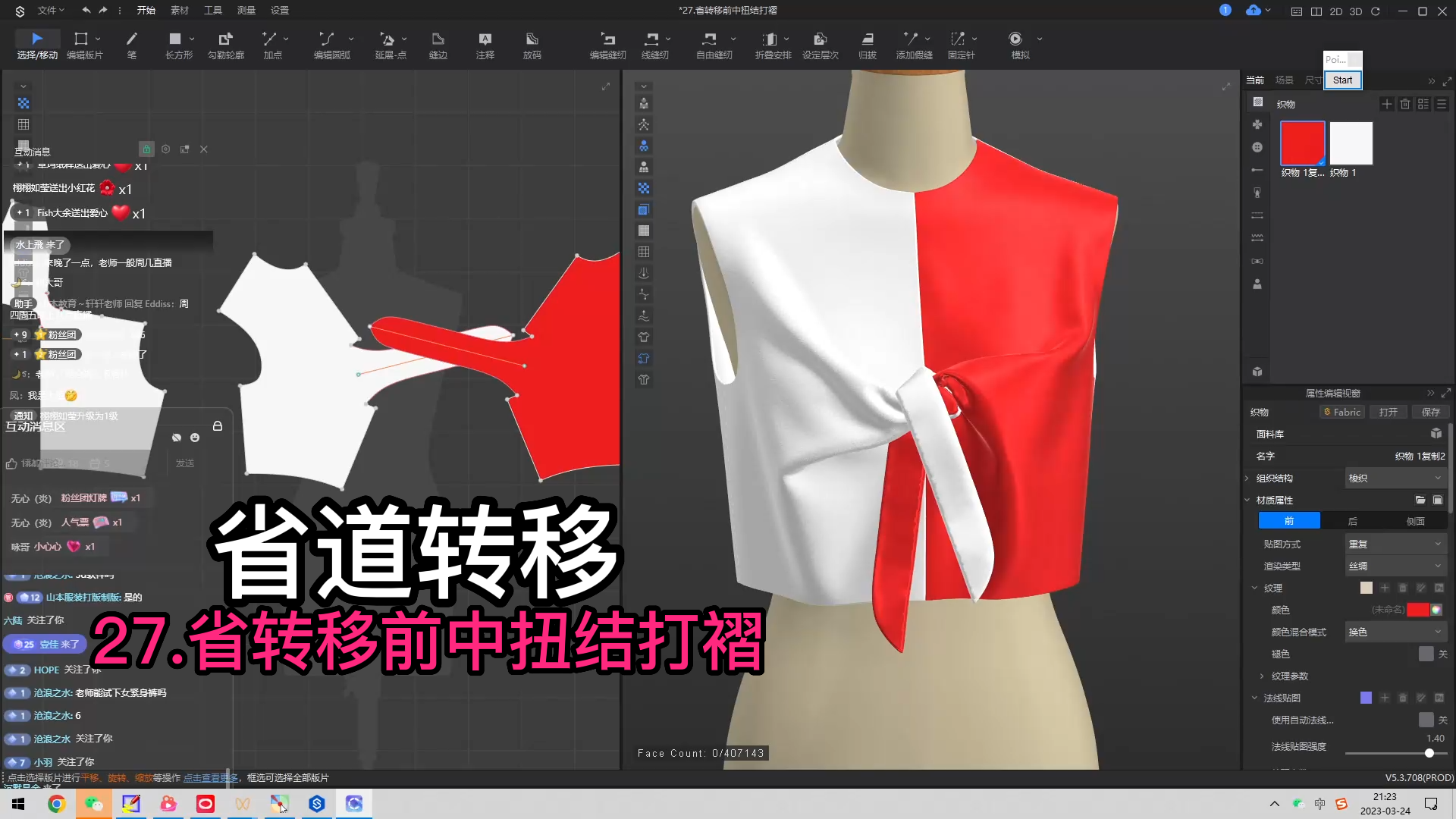Click the save material icon beside 材质属性
The width and height of the screenshot is (1456, 819).
(1438, 500)
